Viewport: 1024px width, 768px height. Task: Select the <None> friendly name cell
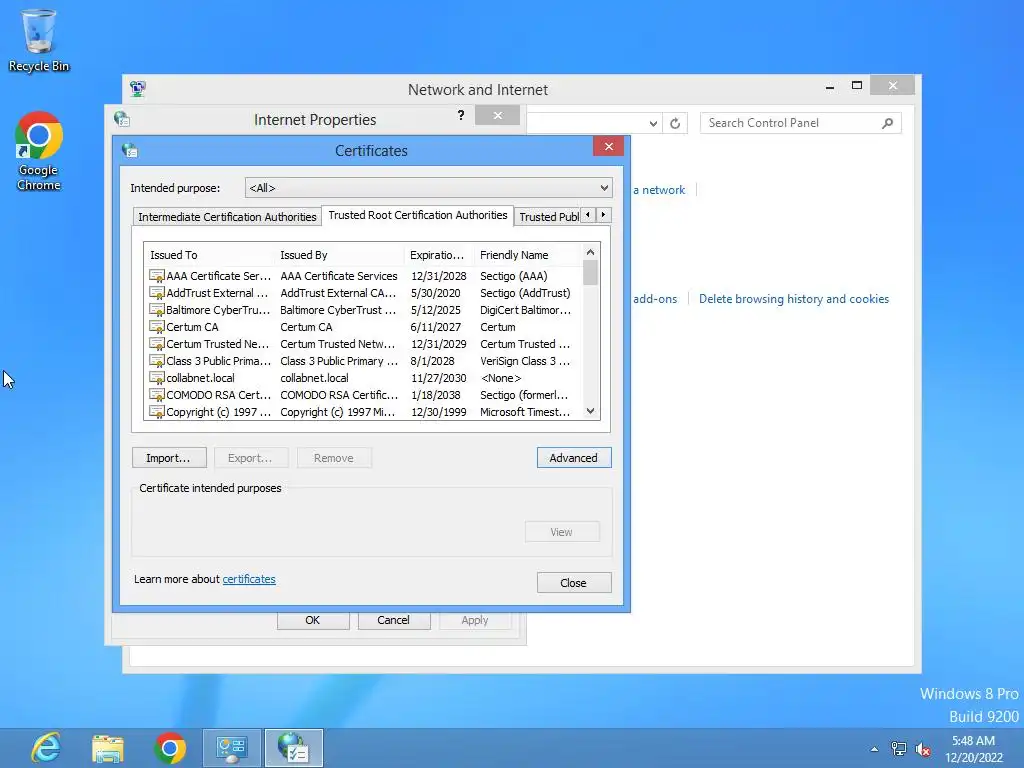(x=501, y=377)
